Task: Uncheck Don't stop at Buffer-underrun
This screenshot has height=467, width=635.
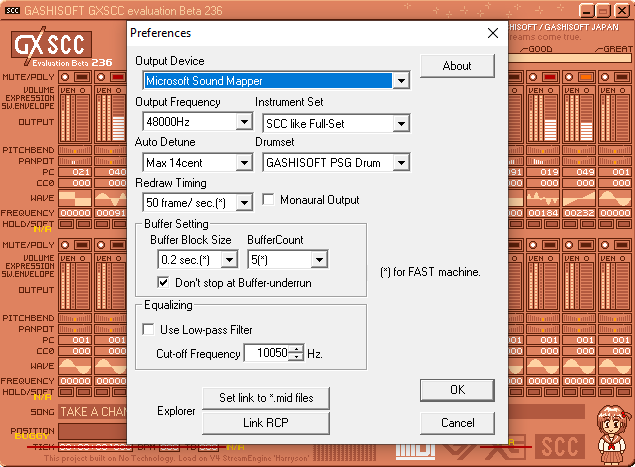Action: click(163, 282)
